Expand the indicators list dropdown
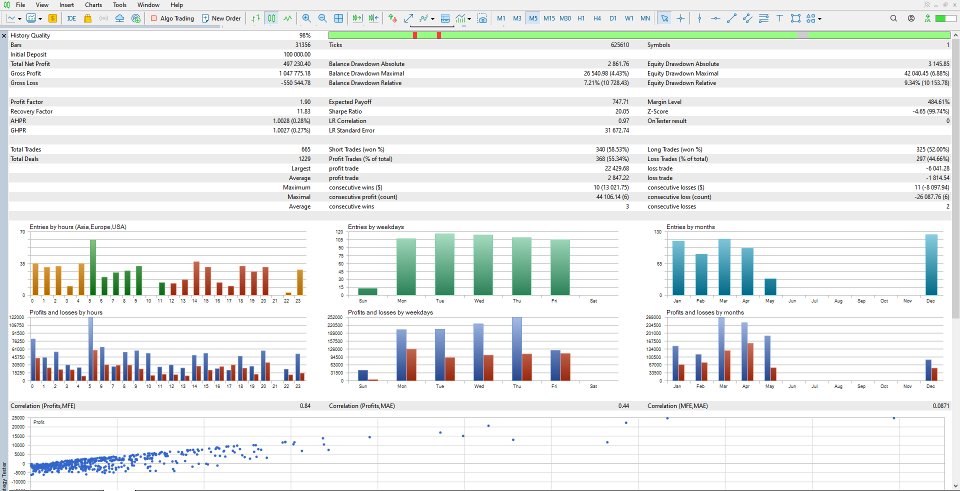Screen dimensions: 960x491 pos(432,18)
